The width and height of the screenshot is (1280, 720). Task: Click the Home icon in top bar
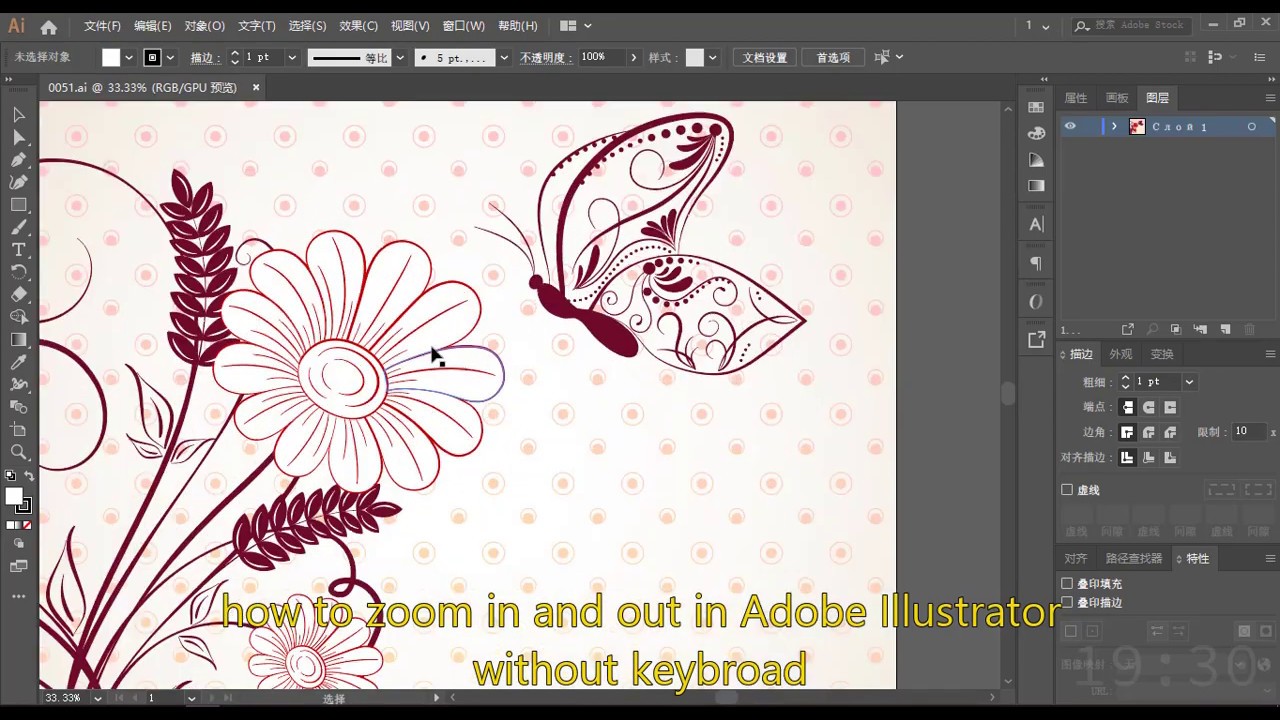pyautogui.click(x=48, y=27)
